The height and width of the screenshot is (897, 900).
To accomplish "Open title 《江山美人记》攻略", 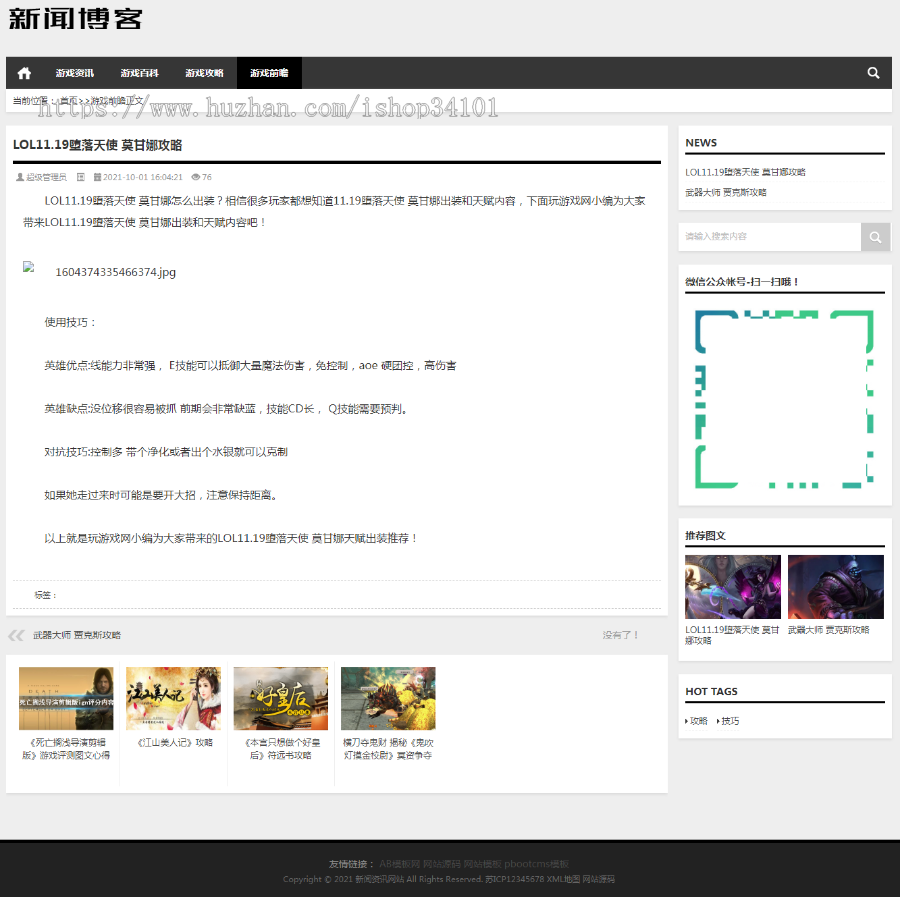I will (174, 743).
